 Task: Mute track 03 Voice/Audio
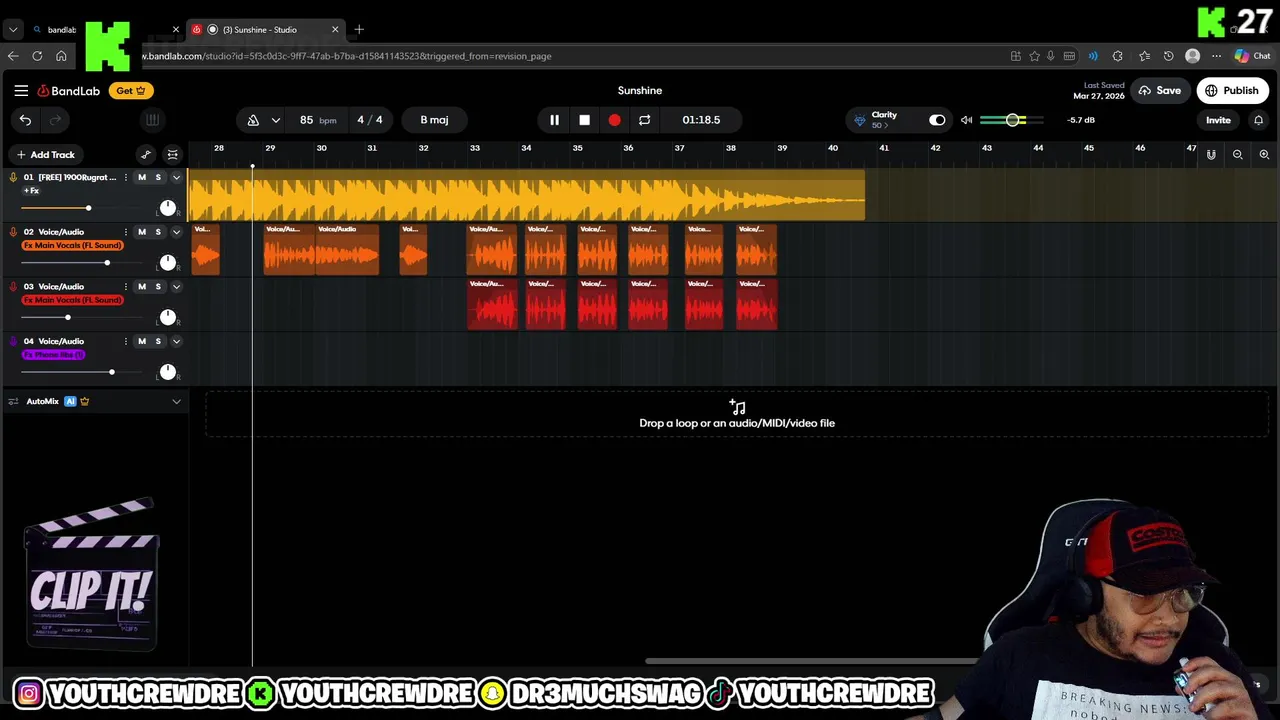(x=141, y=287)
